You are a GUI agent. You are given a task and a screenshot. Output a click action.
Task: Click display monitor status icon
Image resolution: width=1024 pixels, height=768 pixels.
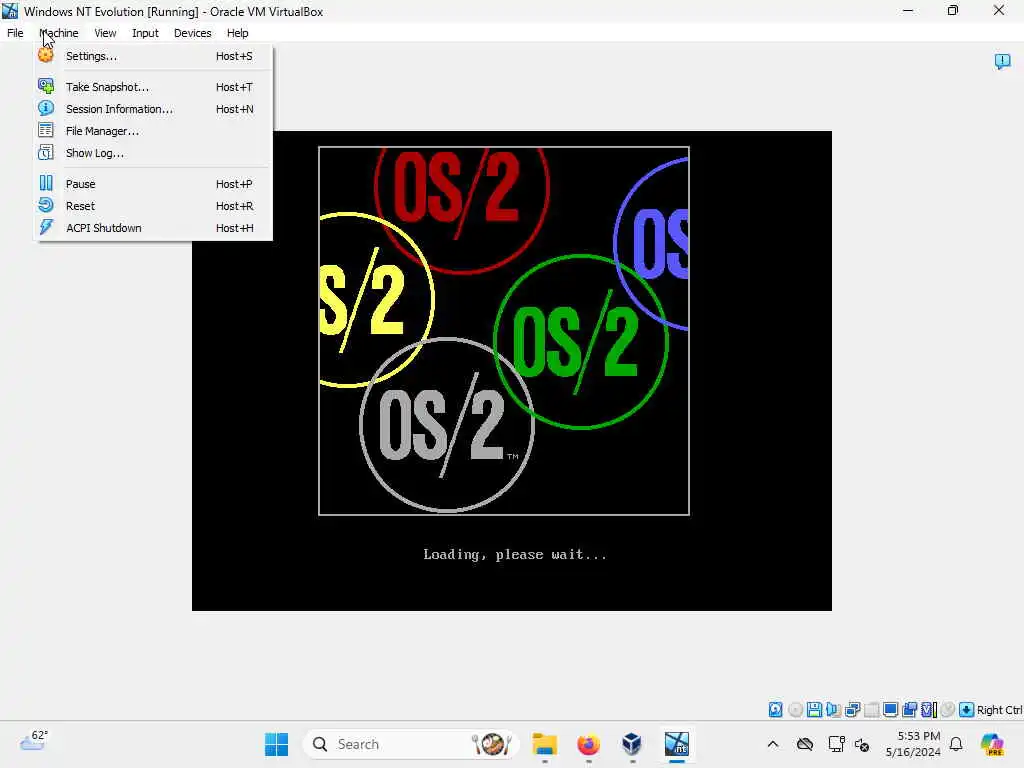[x=890, y=710]
